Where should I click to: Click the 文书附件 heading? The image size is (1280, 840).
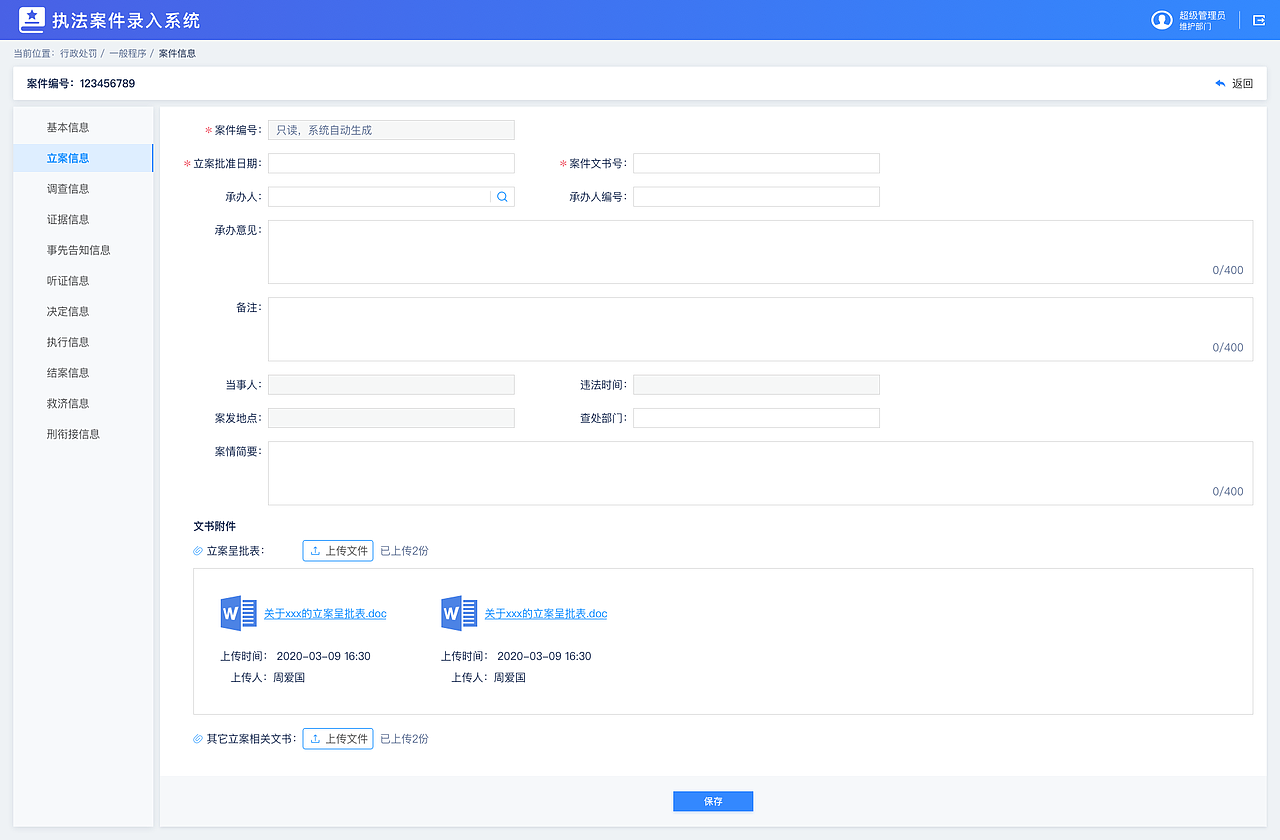pyautogui.click(x=214, y=526)
